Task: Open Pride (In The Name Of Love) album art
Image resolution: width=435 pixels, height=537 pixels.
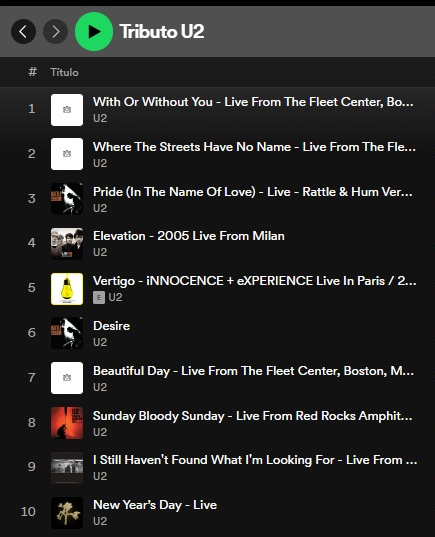Action: tap(67, 199)
